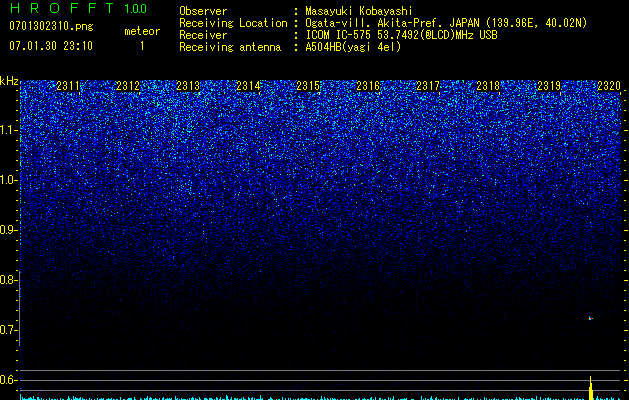Click the Observer field label
The height and width of the screenshot is (400, 629).
point(203,11)
